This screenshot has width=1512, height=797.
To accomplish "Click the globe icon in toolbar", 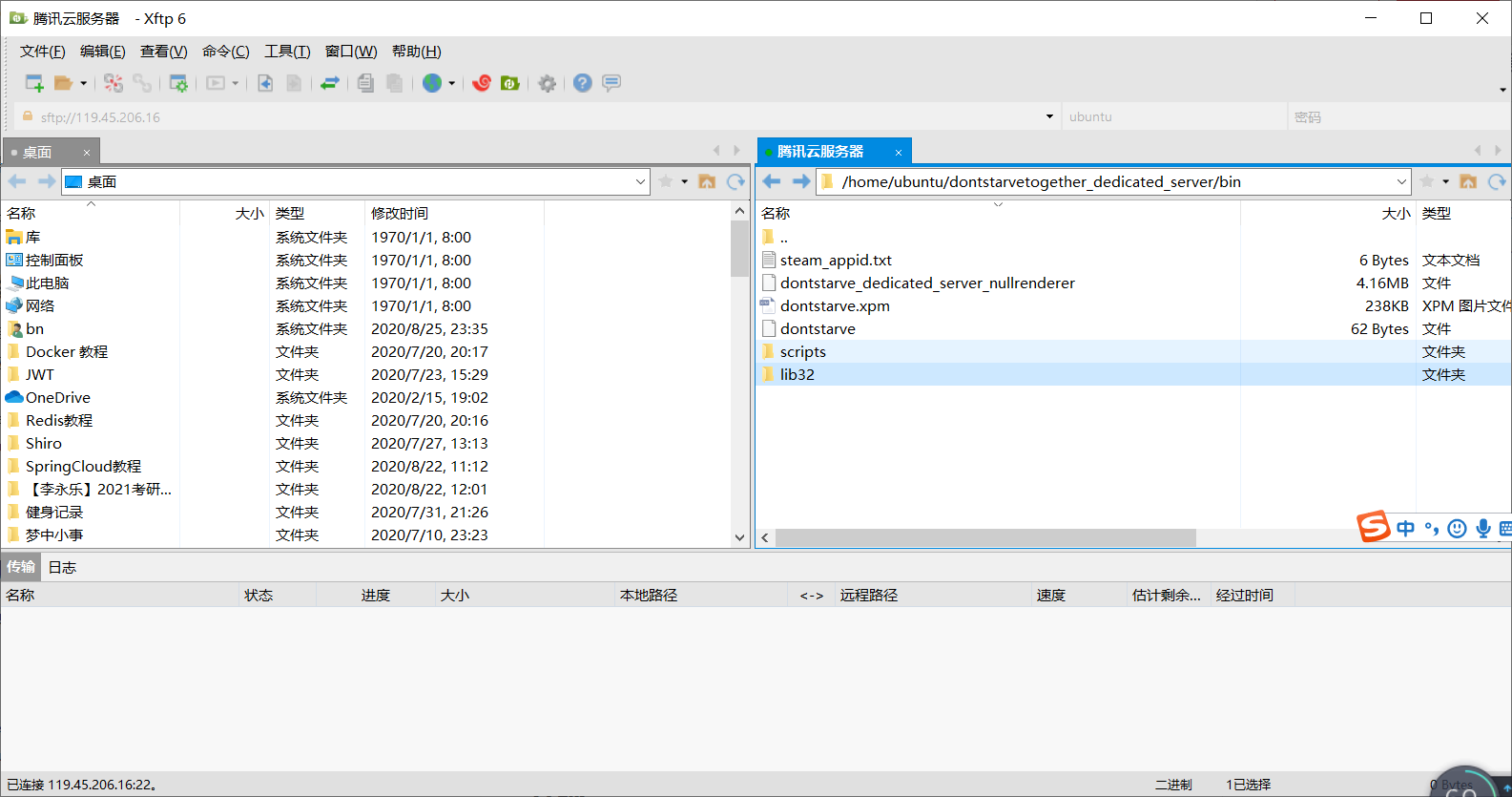I will coord(432,83).
